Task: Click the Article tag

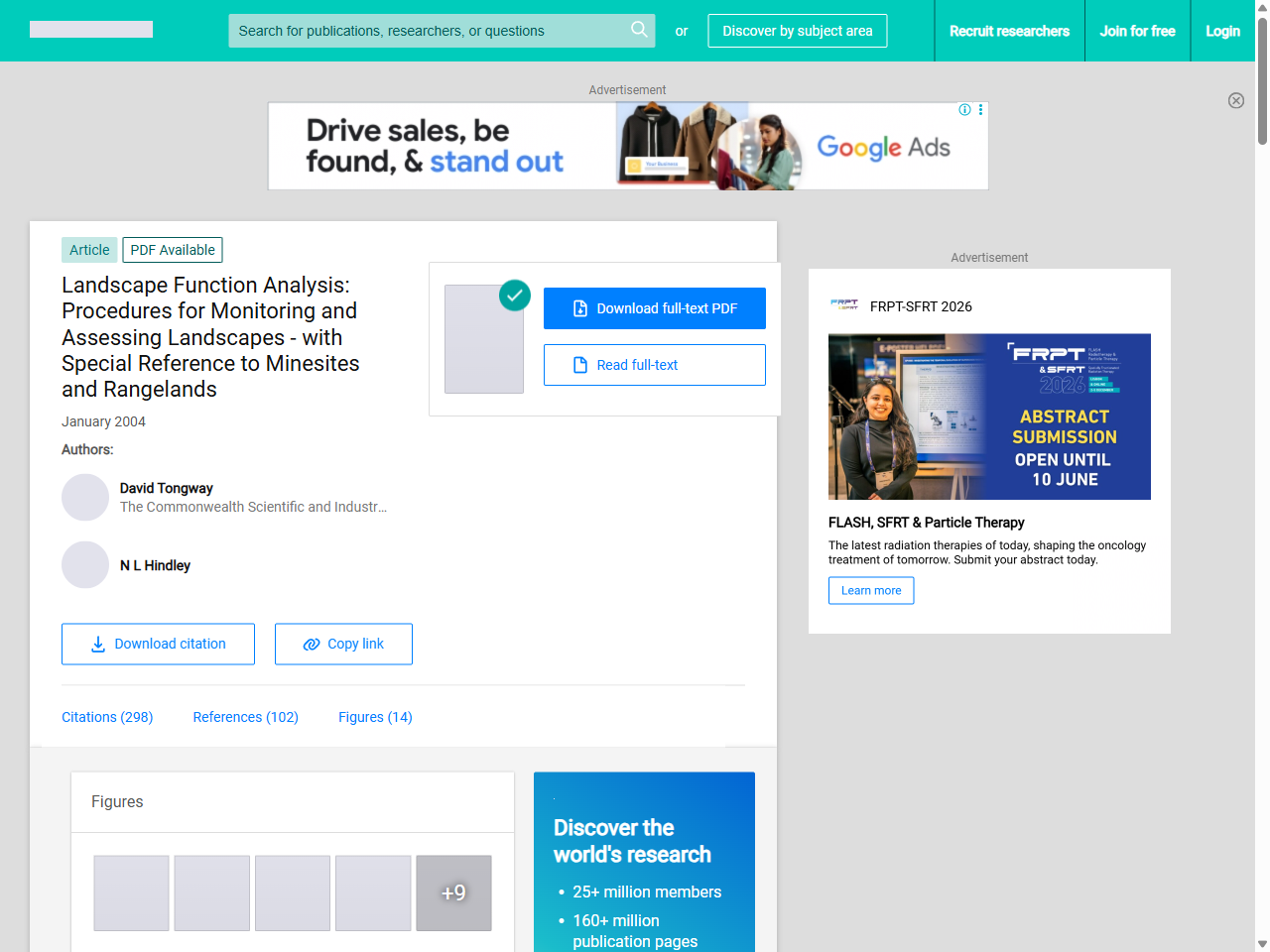Action: [89, 250]
